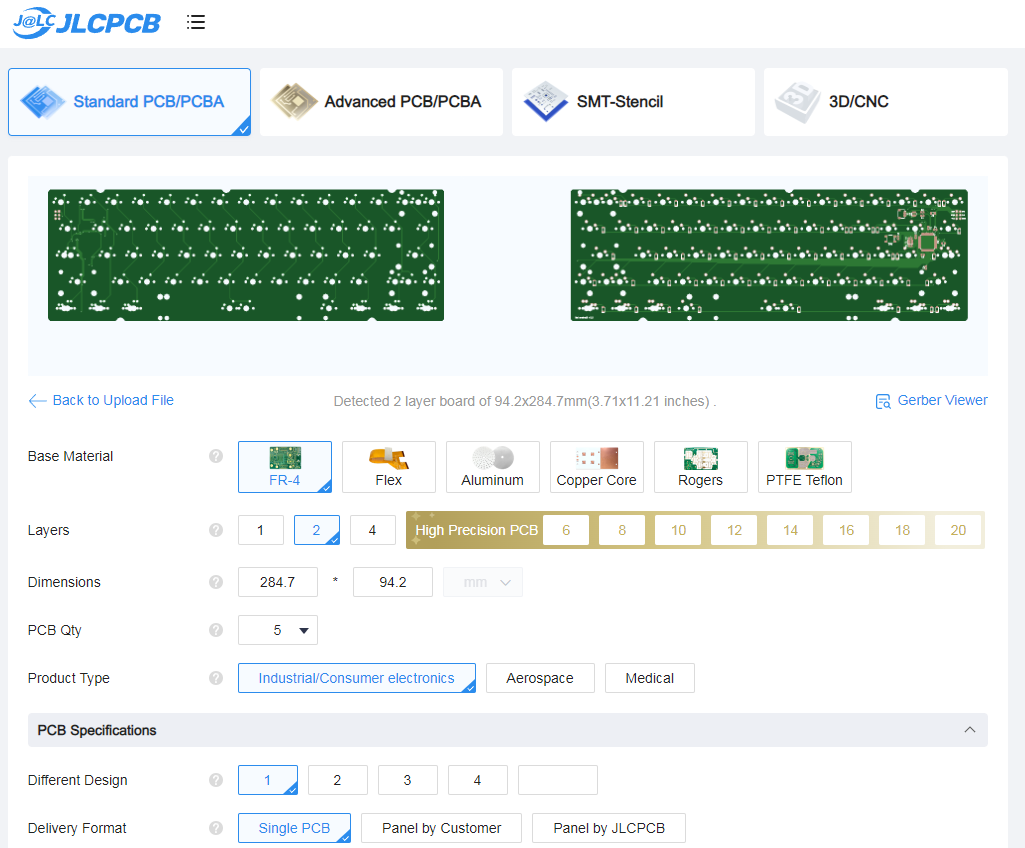Select Medical product type
1025x848 pixels.
650,678
